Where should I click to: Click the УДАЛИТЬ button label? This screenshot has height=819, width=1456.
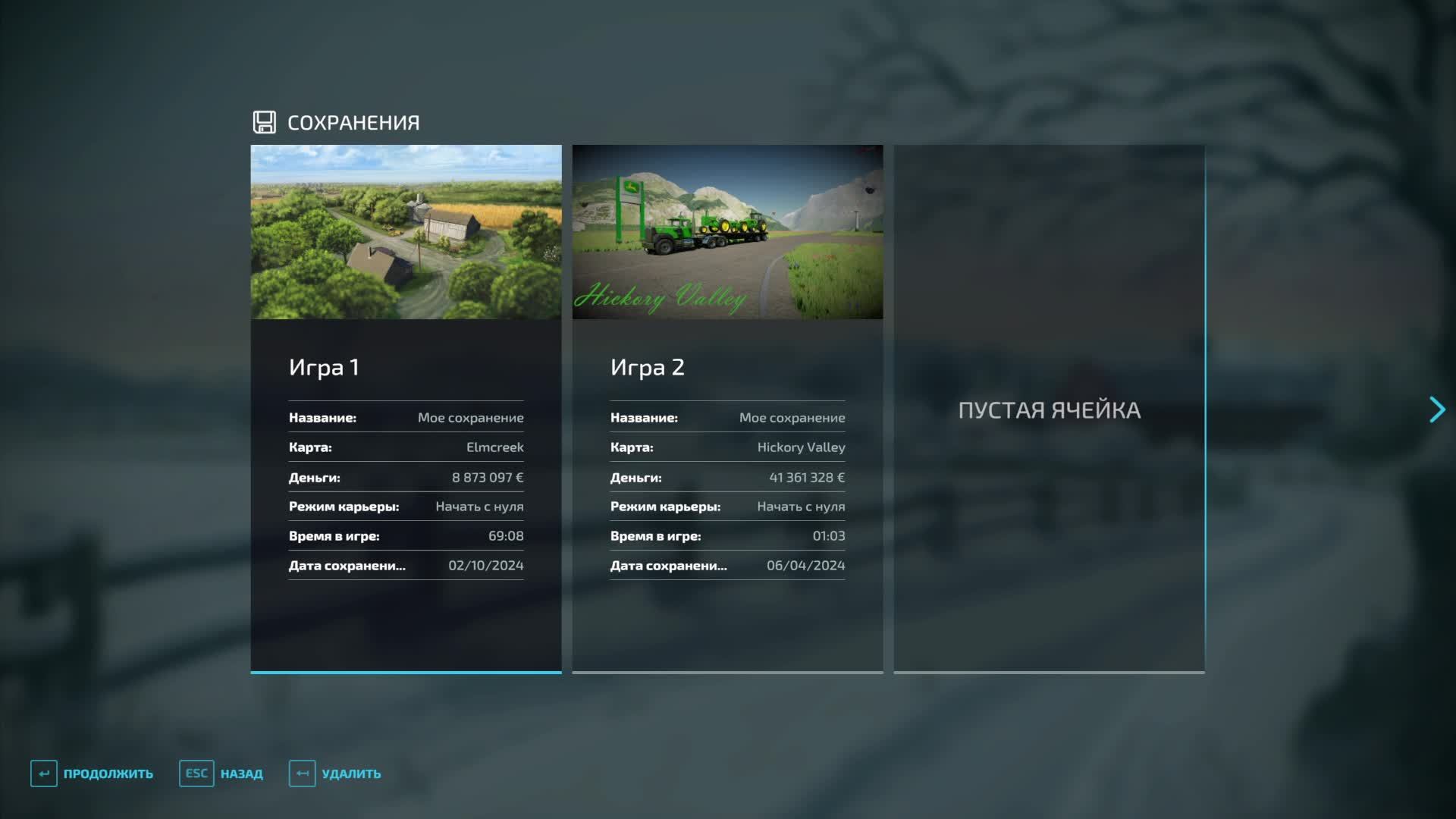[351, 773]
